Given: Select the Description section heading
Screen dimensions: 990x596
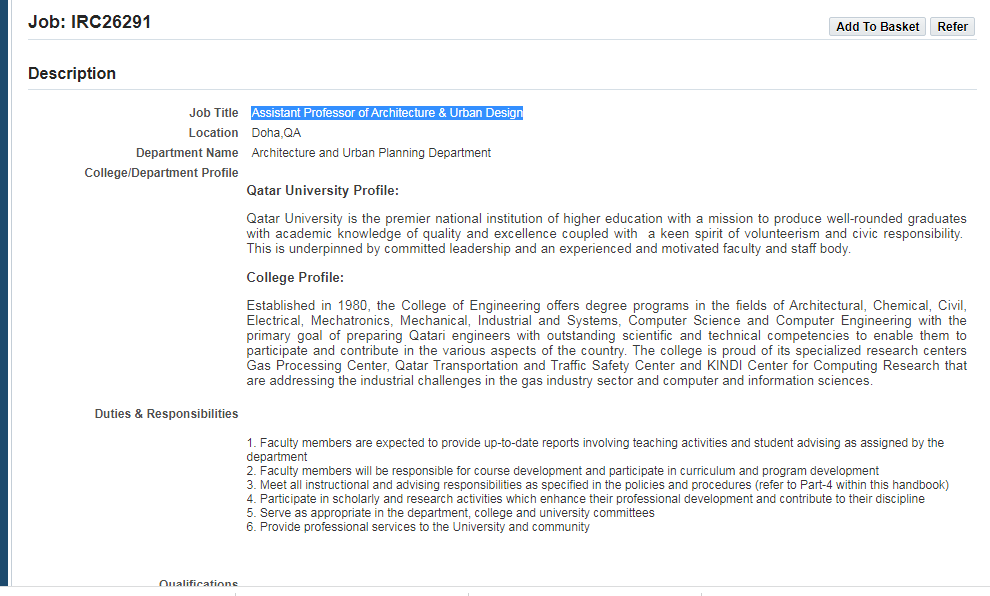Looking at the screenshot, I should coord(72,73).
